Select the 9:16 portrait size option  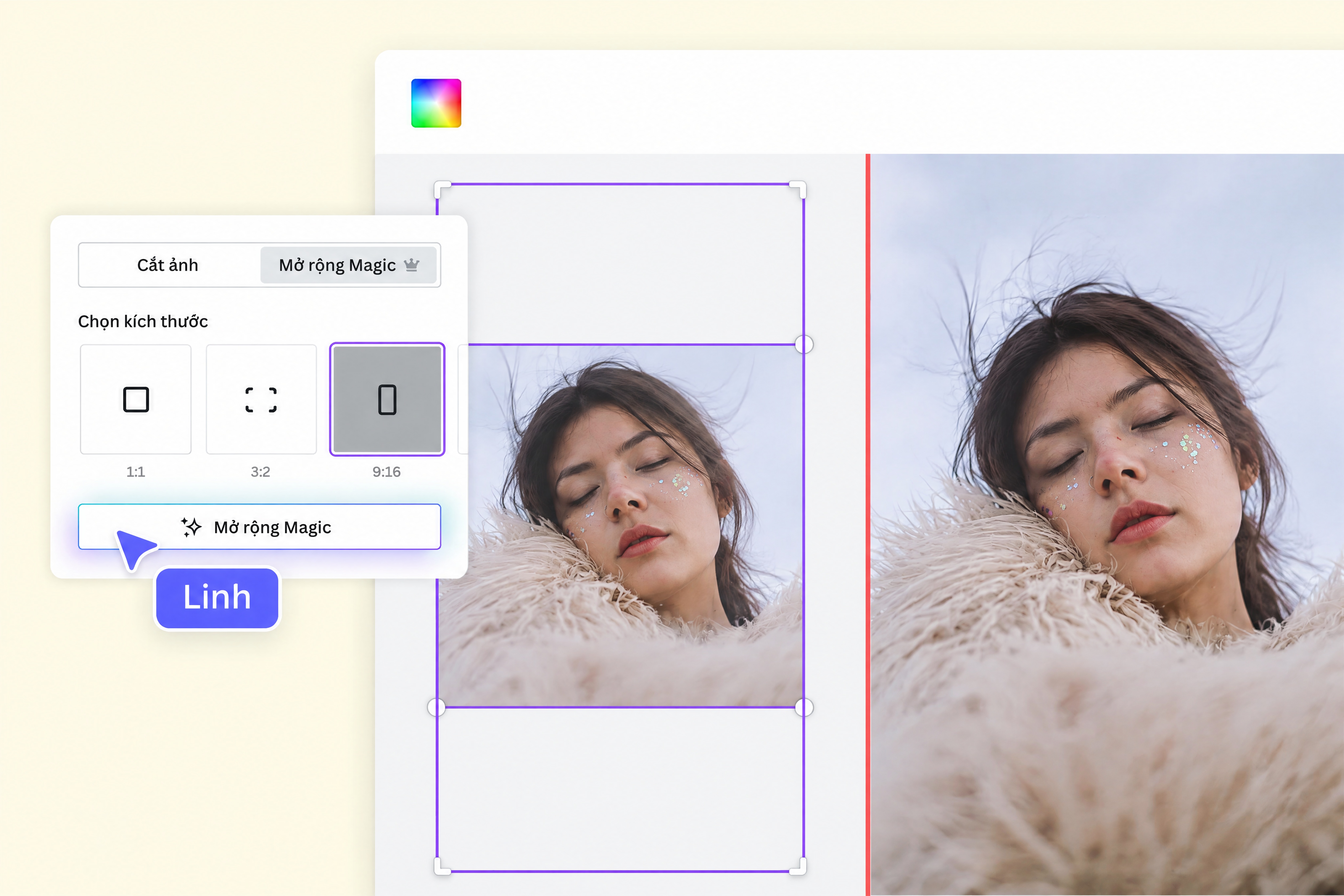coord(387,399)
